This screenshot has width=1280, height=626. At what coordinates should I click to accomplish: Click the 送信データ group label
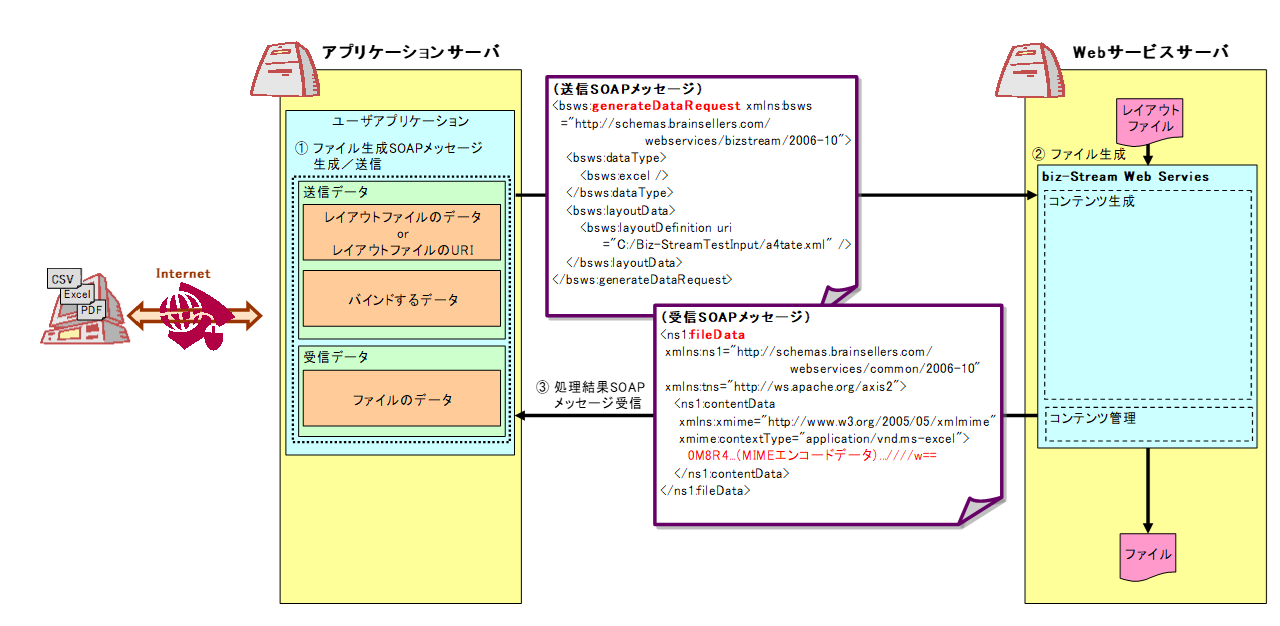click(x=336, y=191)
